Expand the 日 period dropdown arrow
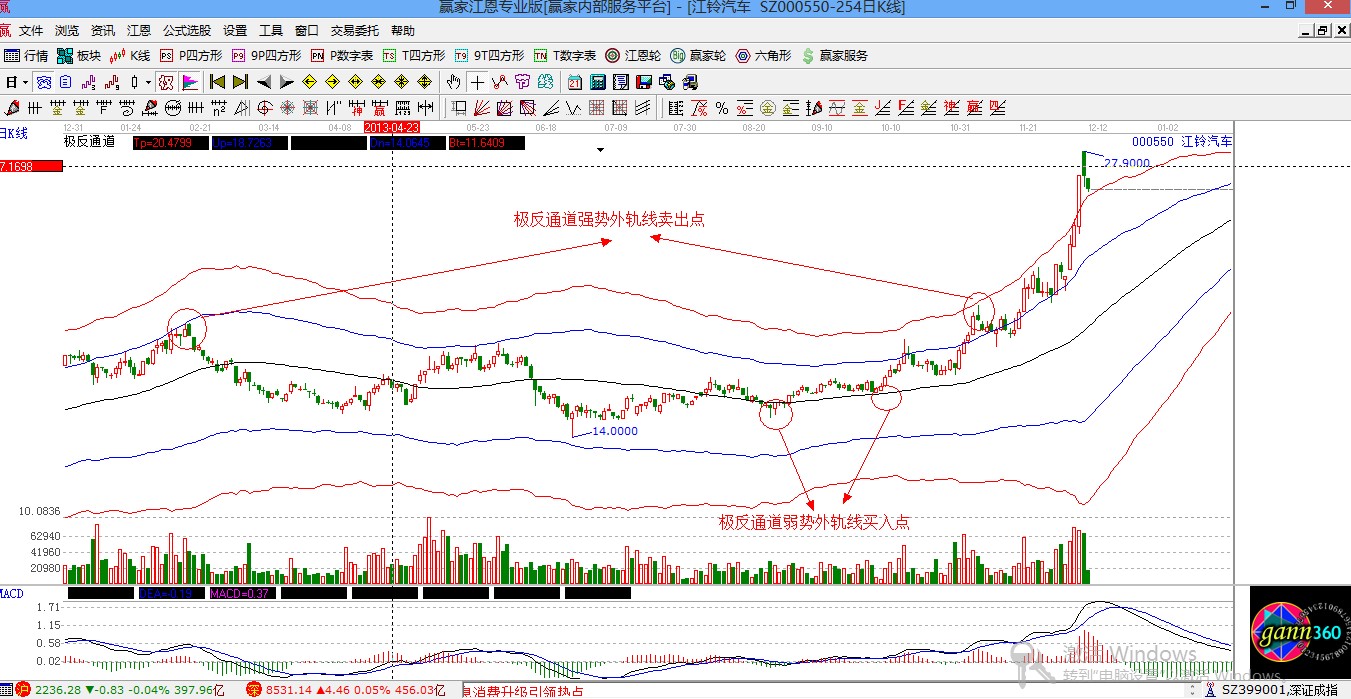Viewport: 1351px width, 699px height. (x=25, y=82)
